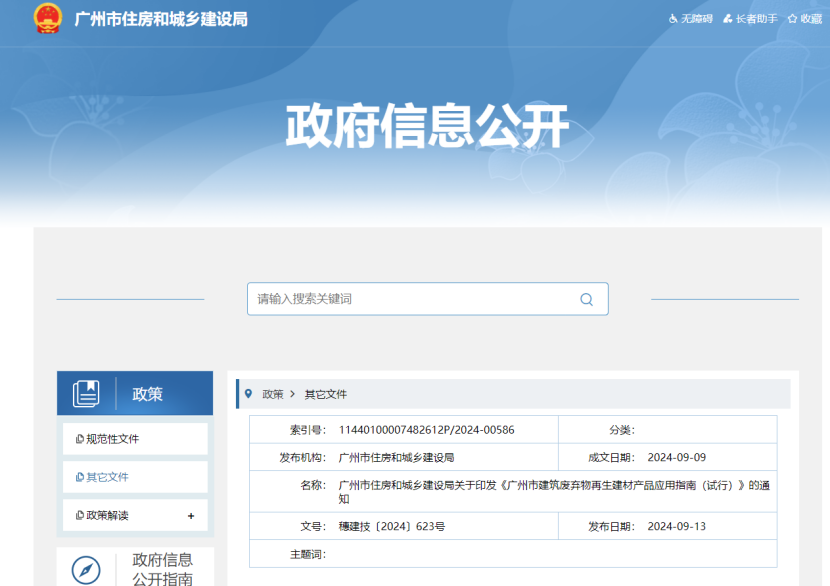Click the document icon beside 政策解读

click(79, 515)
